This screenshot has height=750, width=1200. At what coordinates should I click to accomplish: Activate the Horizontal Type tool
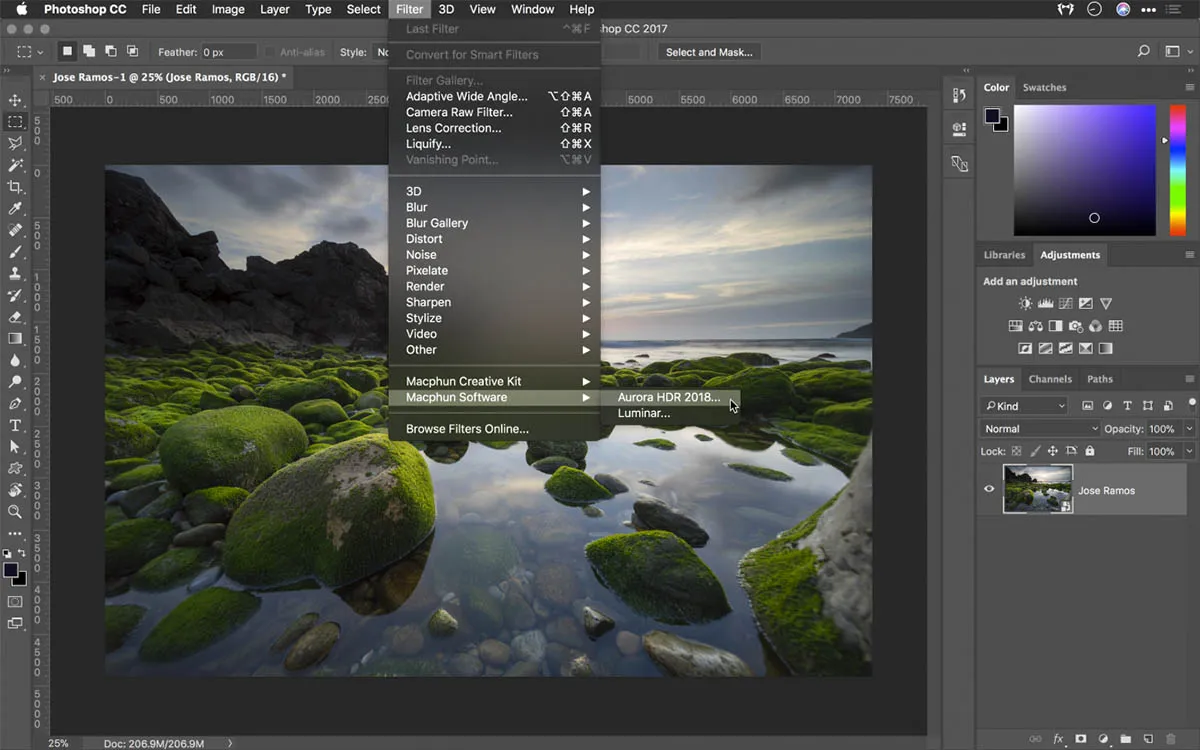(x=17, y=424)
